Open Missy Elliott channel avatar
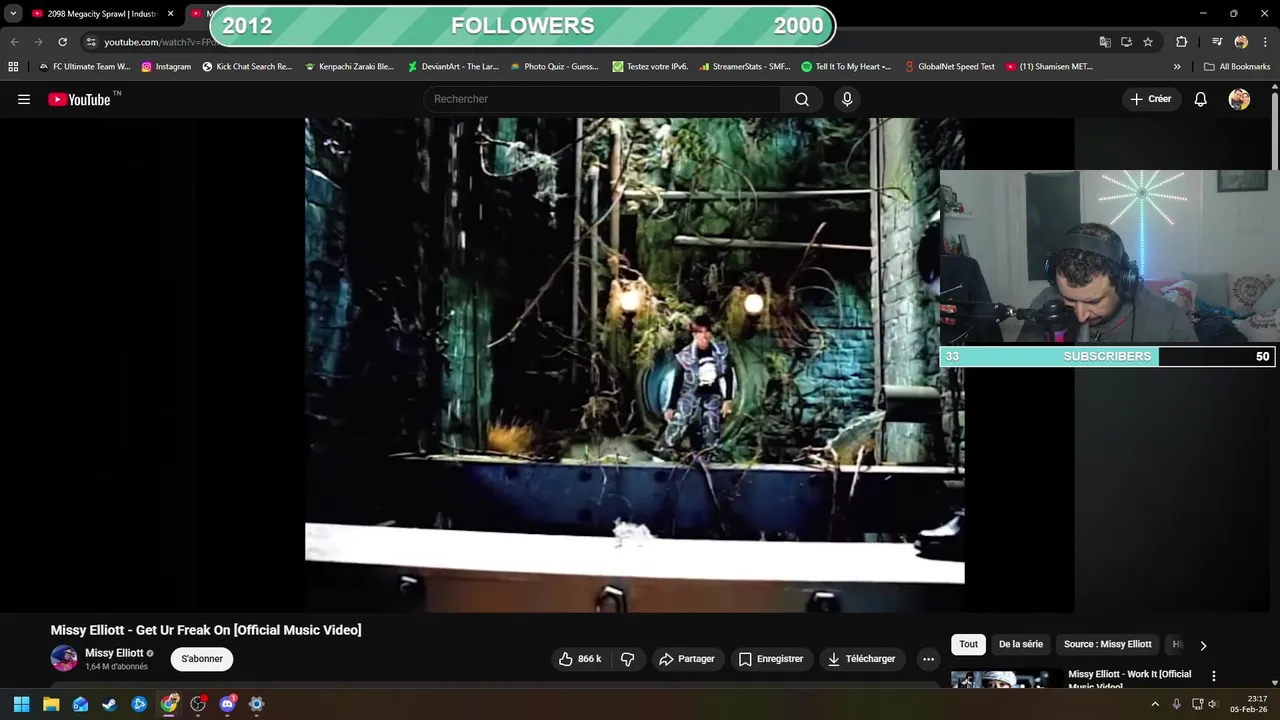Screen dimensions: 1280x720 pos(64,658)
